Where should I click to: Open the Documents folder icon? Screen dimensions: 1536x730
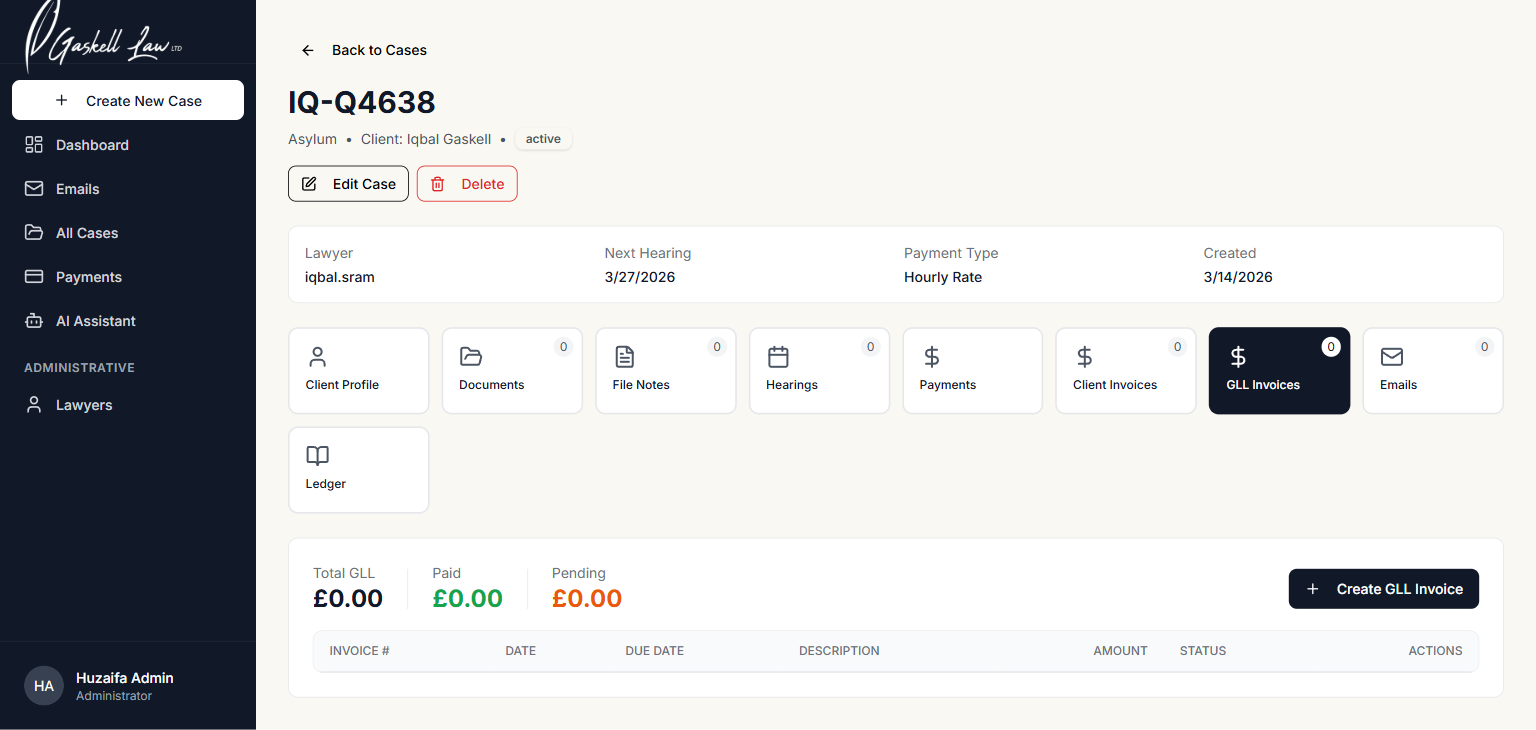(x=470, y=356)
